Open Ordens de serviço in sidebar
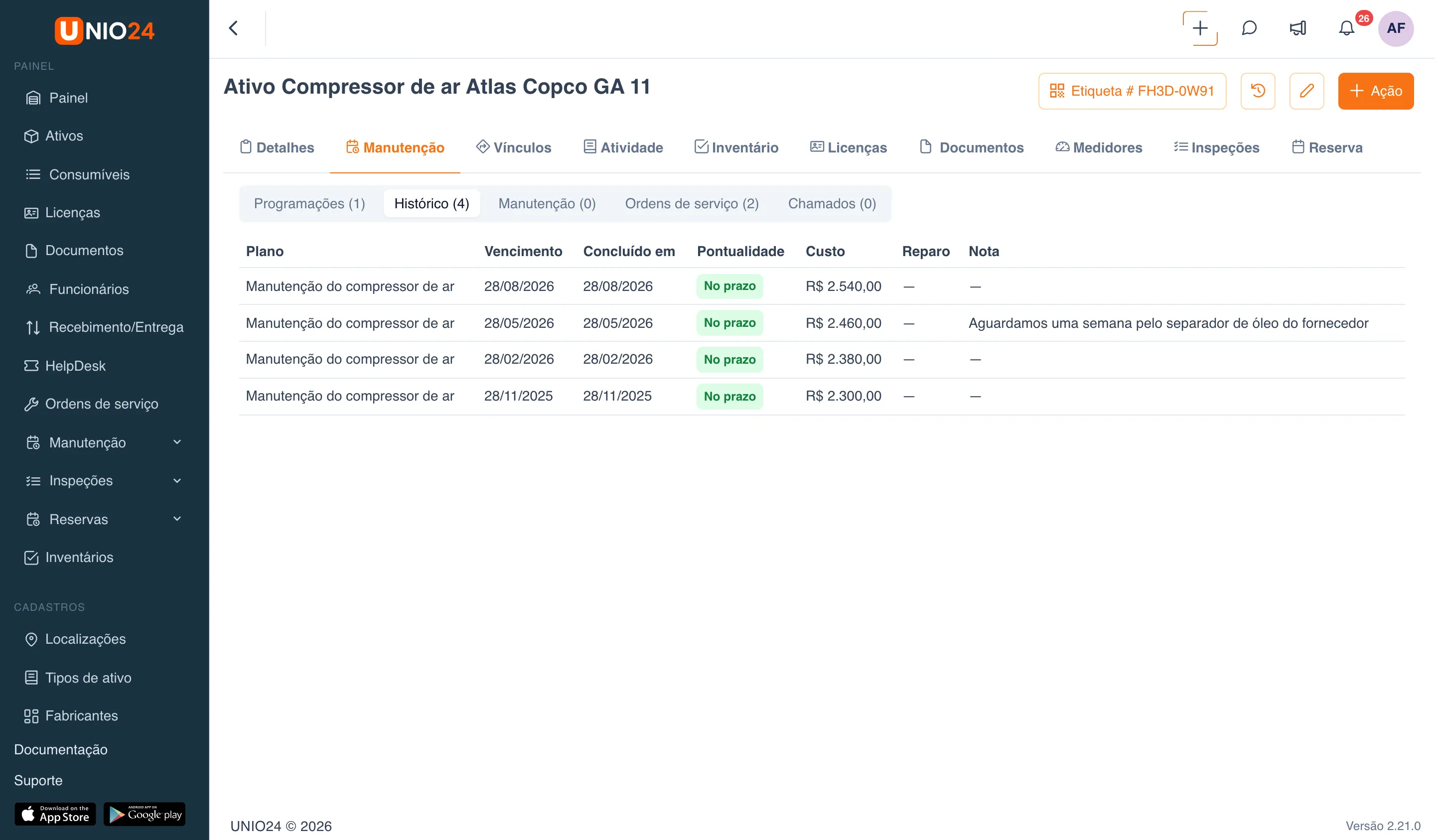 [91, 405]
